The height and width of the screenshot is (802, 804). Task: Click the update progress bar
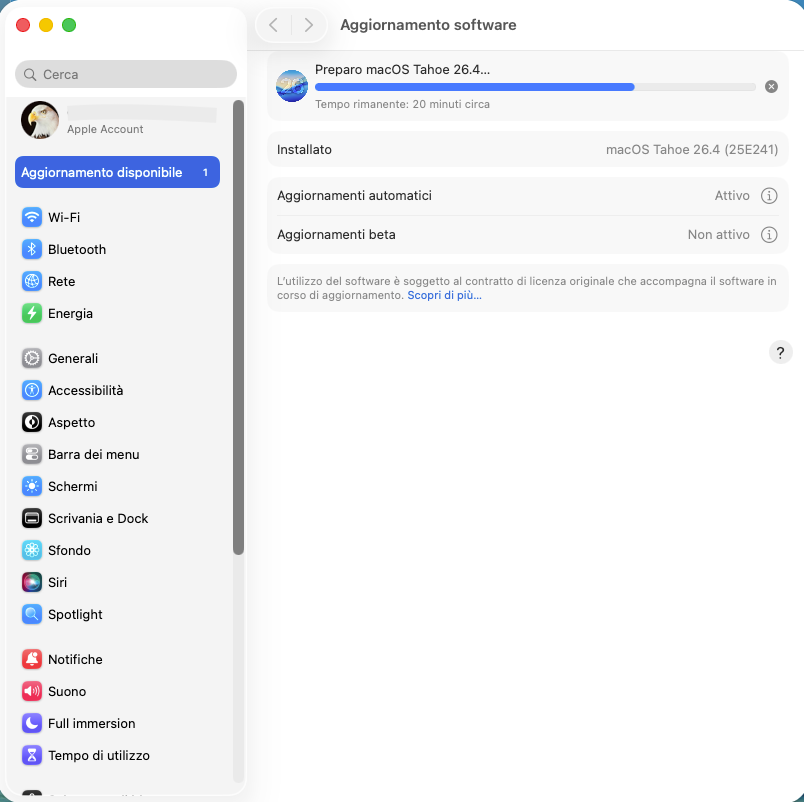pyautogui.click(x=535, y=87)
